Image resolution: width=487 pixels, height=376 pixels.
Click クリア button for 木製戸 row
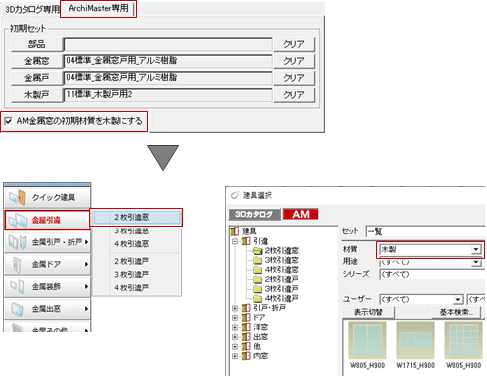click(294, 95)
